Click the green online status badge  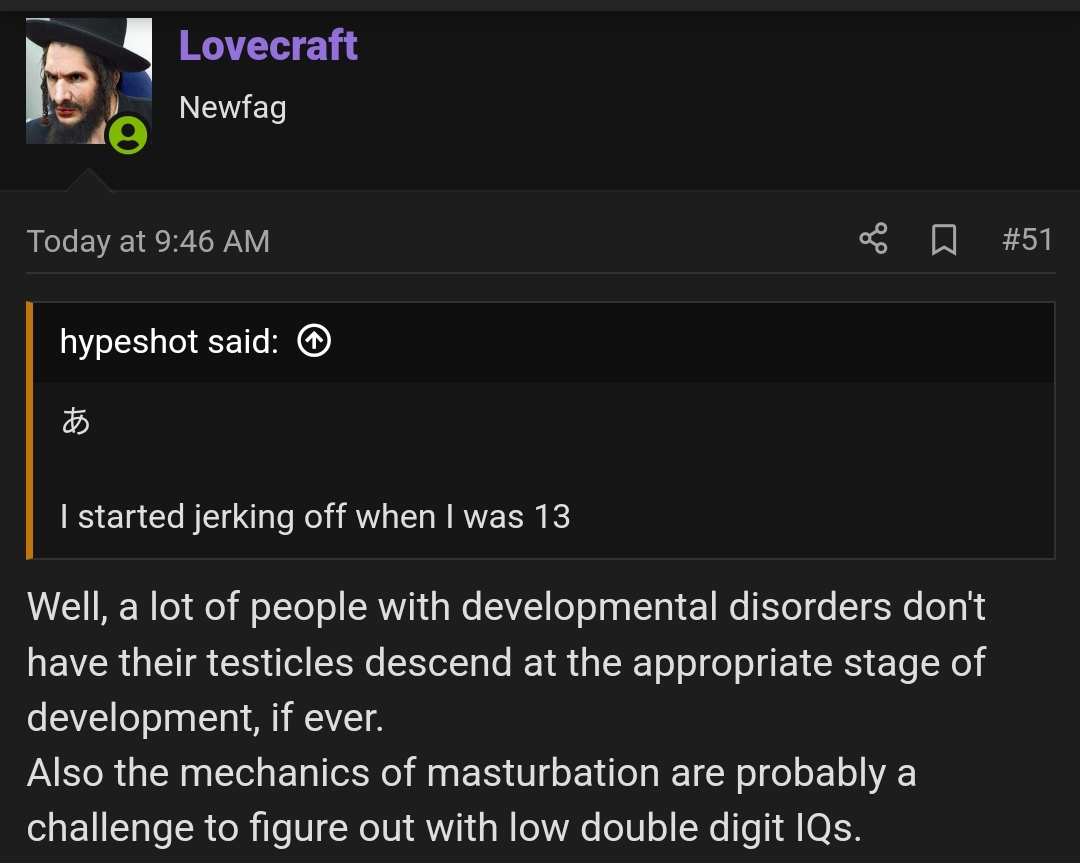[128, 134]
